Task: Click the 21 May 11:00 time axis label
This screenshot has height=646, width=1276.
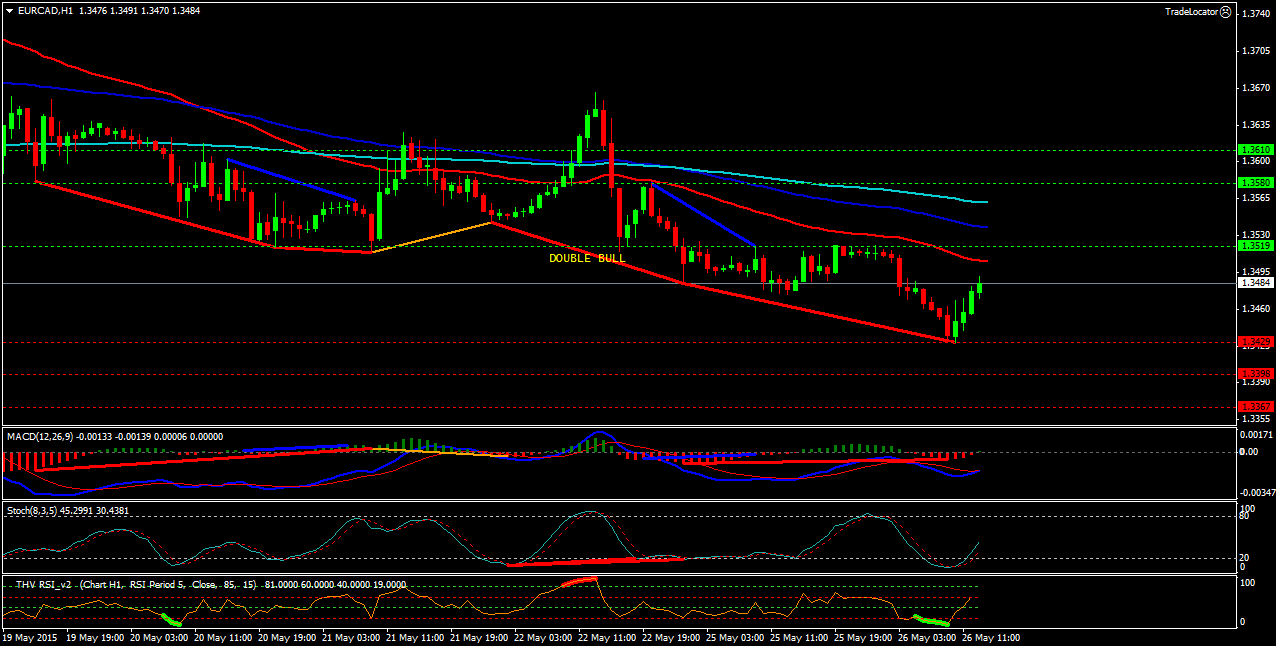Action: pos(417,637)
